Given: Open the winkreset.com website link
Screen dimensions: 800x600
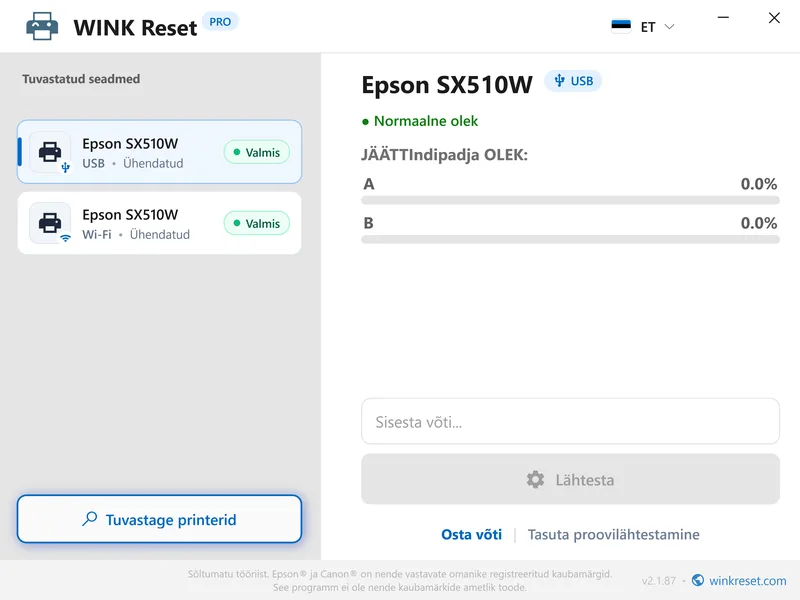Looking at the screenshot, I should coord(747,581).
